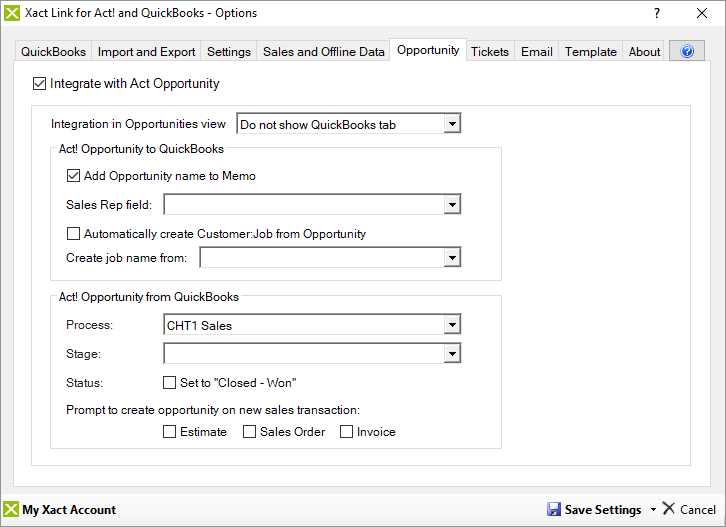The height and width of the screenshot is (527, 726).
Task: Click the Save Settings button
Action: pos(594,509)
